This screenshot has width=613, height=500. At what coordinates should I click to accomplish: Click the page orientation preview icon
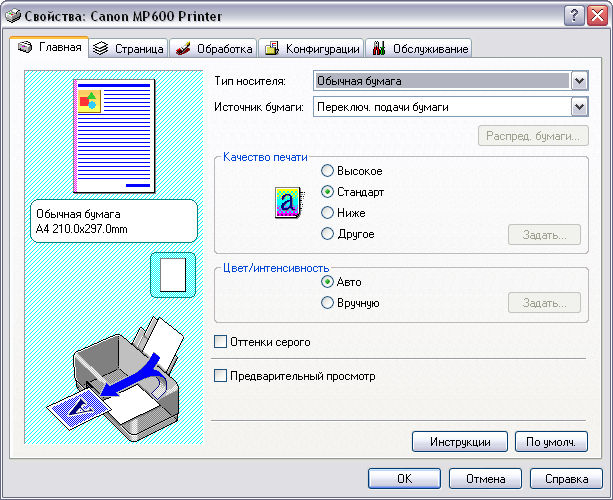click(173, 275)
